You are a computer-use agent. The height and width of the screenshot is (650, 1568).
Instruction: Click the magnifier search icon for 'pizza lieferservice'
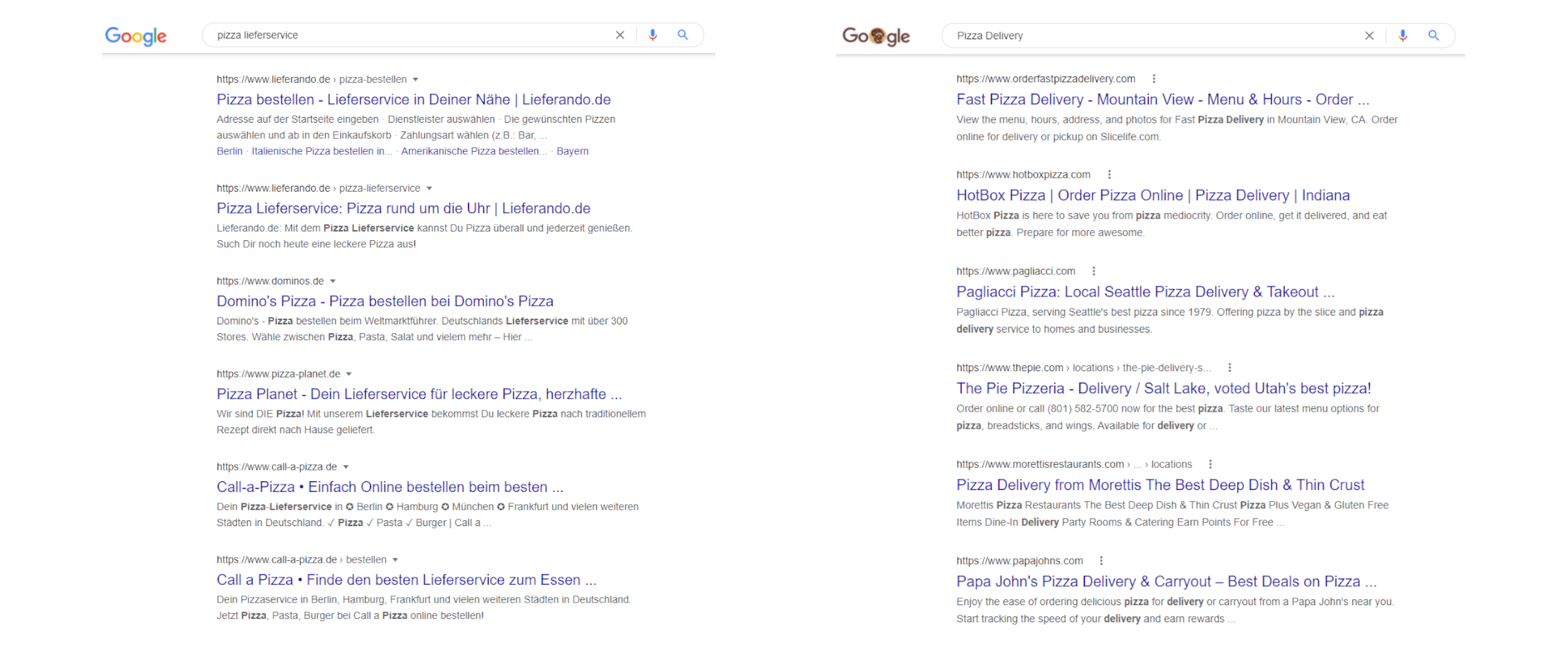(683, 35)
